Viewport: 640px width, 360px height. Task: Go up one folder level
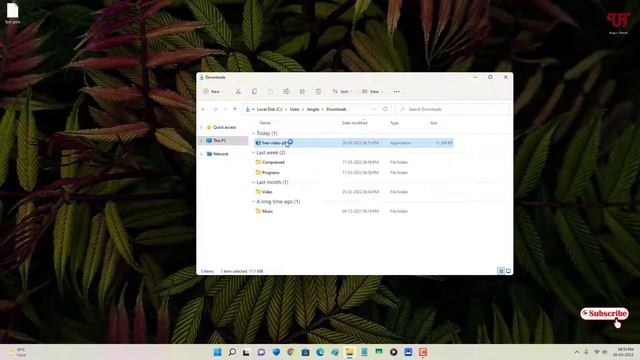[x=235, y=109]
